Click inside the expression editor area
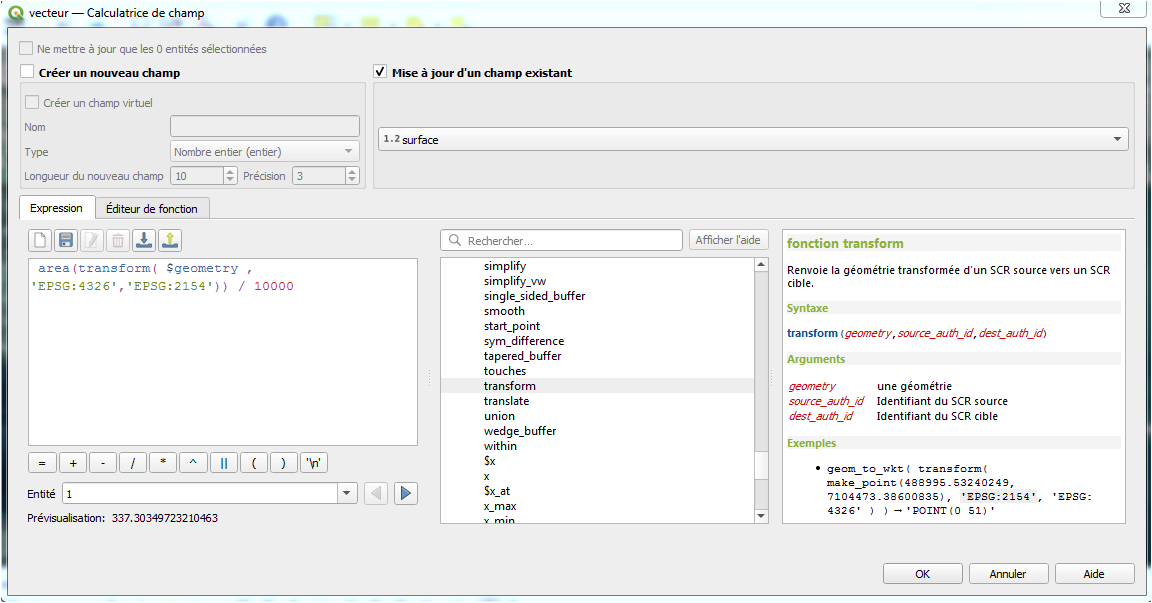The height and width of the screenshot is (603, 1152). click(x=223, y=352)
